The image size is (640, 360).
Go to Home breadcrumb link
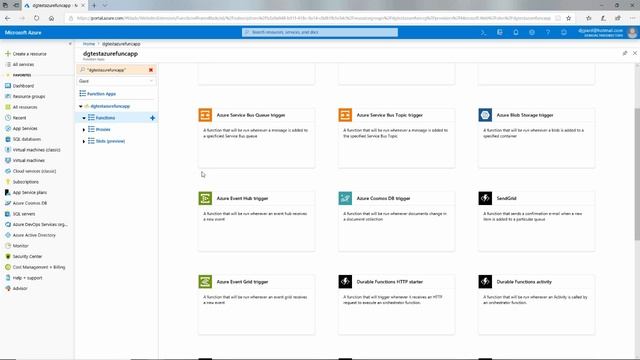click(x=89, y=44)
